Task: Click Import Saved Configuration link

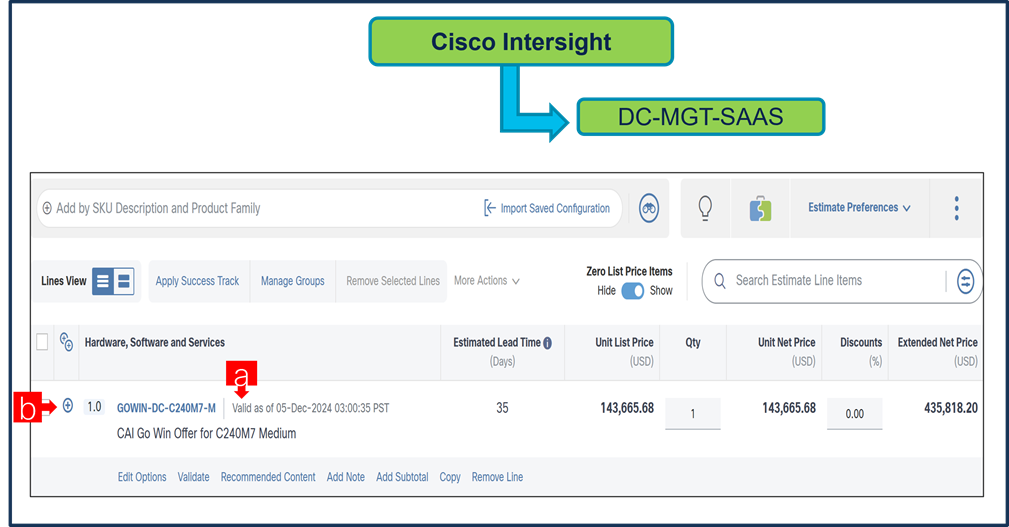Action: click(555, 208)
